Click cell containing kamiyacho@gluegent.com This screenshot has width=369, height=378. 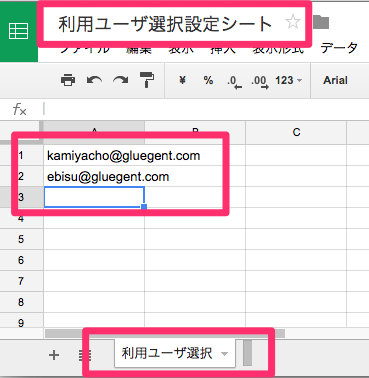(x=94, y=155)
